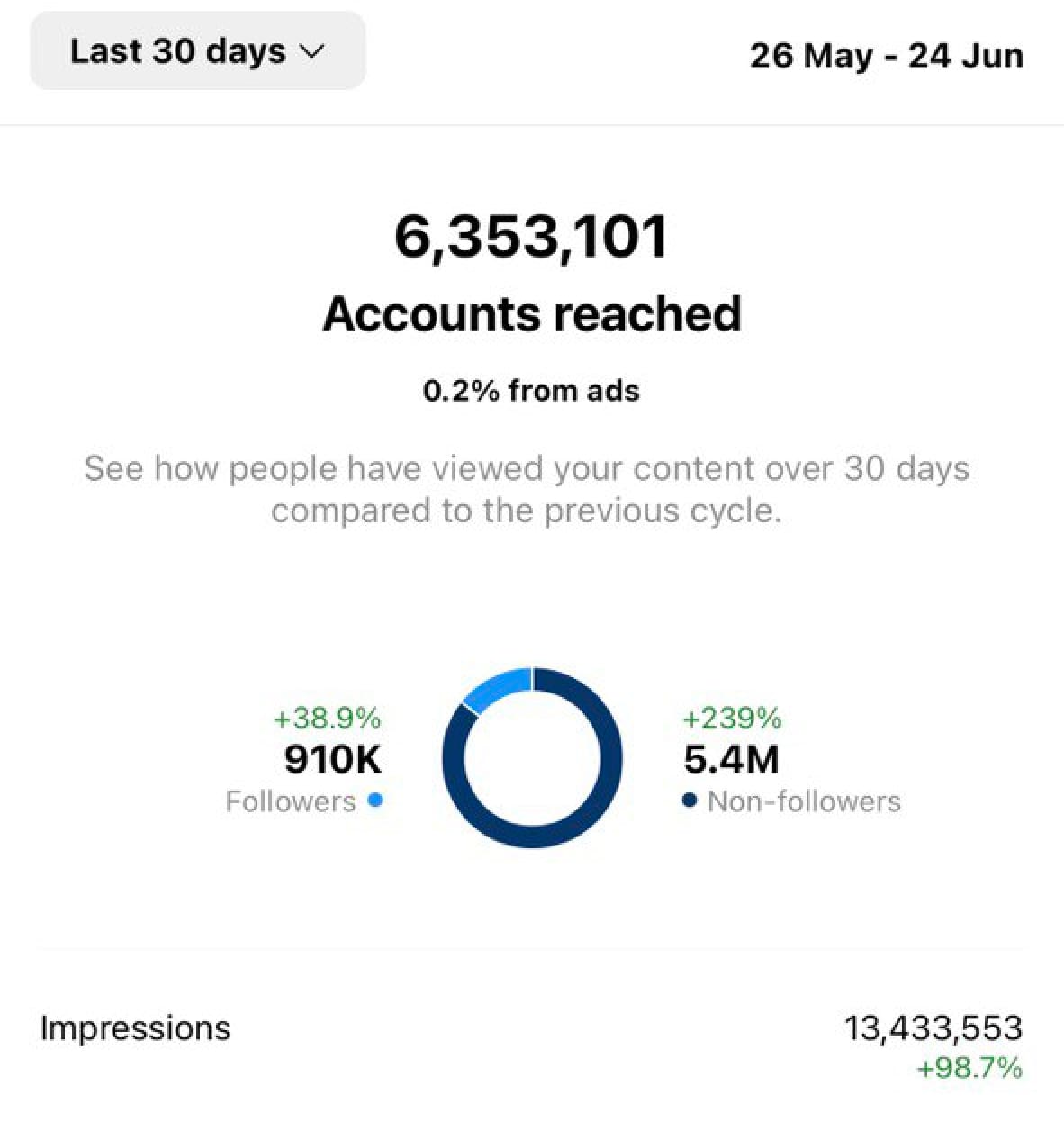Click the dark blue Non-followers legend dot
Image resolution: width=1064 pixels, height=1131 pixels.
(x=690, y=801)
